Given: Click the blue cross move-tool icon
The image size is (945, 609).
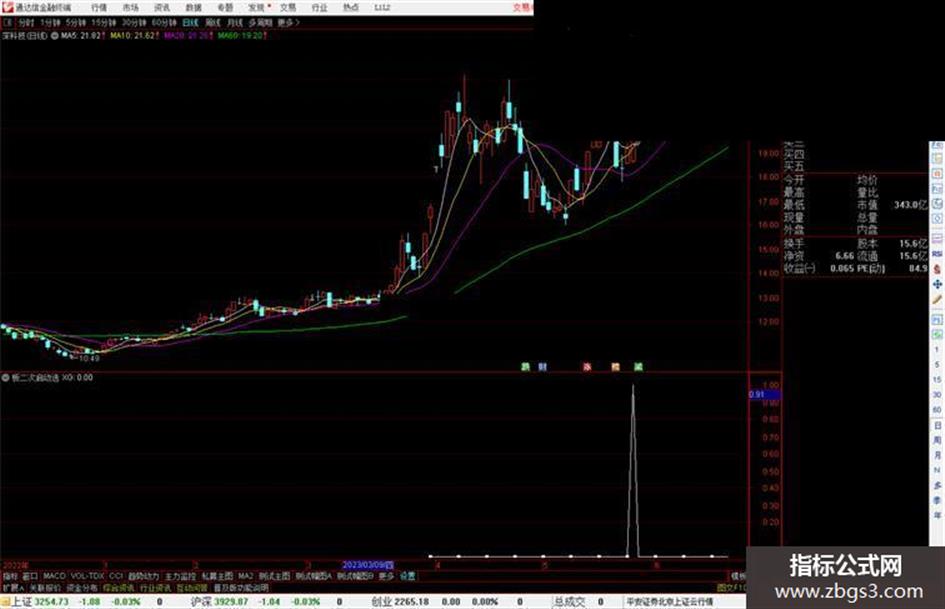Looking at the screenshot, I should click(x=937, y=284).
